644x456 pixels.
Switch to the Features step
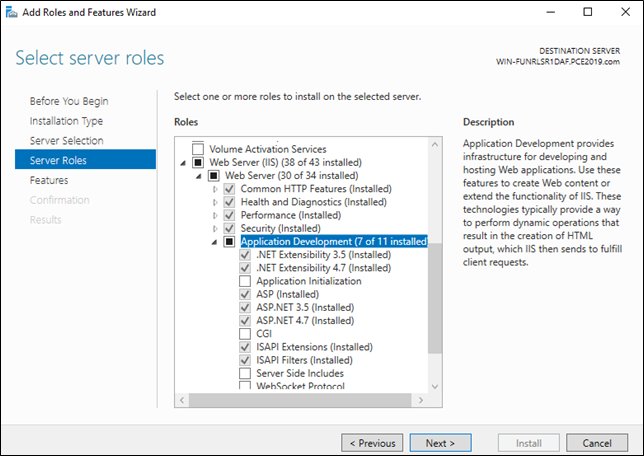coord(49,180)
